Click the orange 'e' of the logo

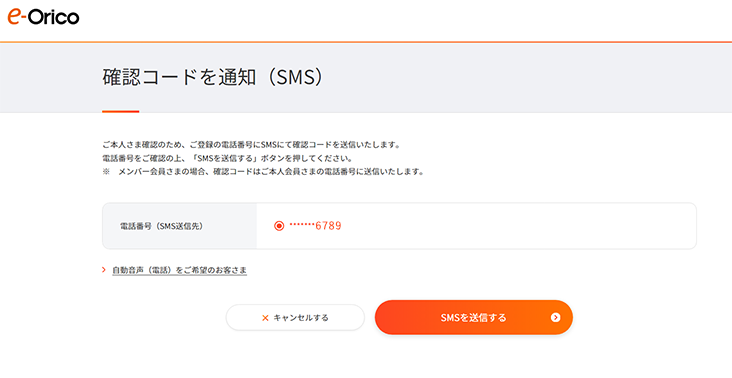(15, 16)
